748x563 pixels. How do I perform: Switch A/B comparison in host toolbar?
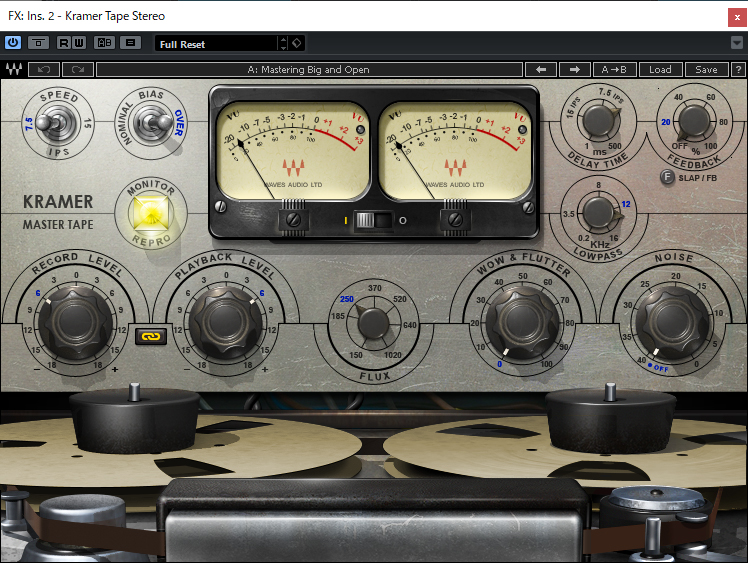(104, 43)
